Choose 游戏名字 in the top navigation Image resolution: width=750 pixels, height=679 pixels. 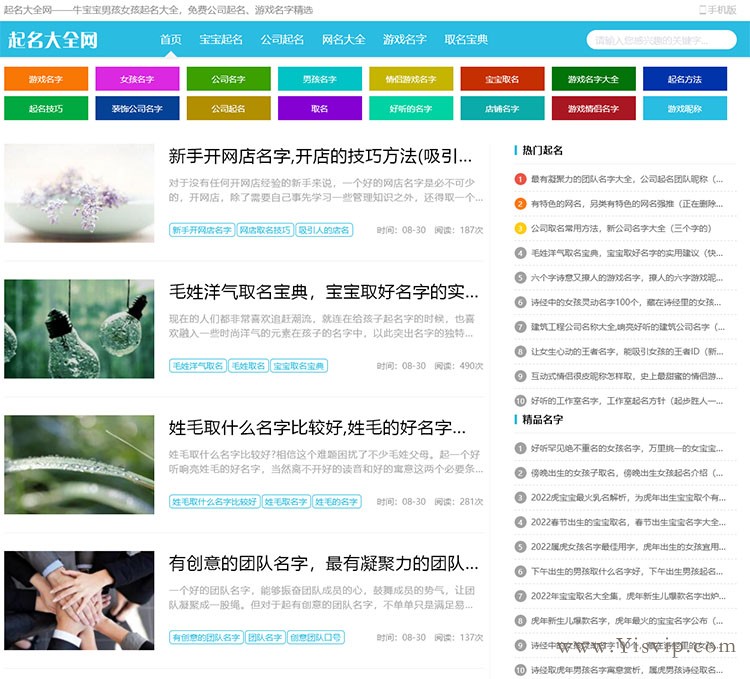pyautogui.click(x=405, y=39)
